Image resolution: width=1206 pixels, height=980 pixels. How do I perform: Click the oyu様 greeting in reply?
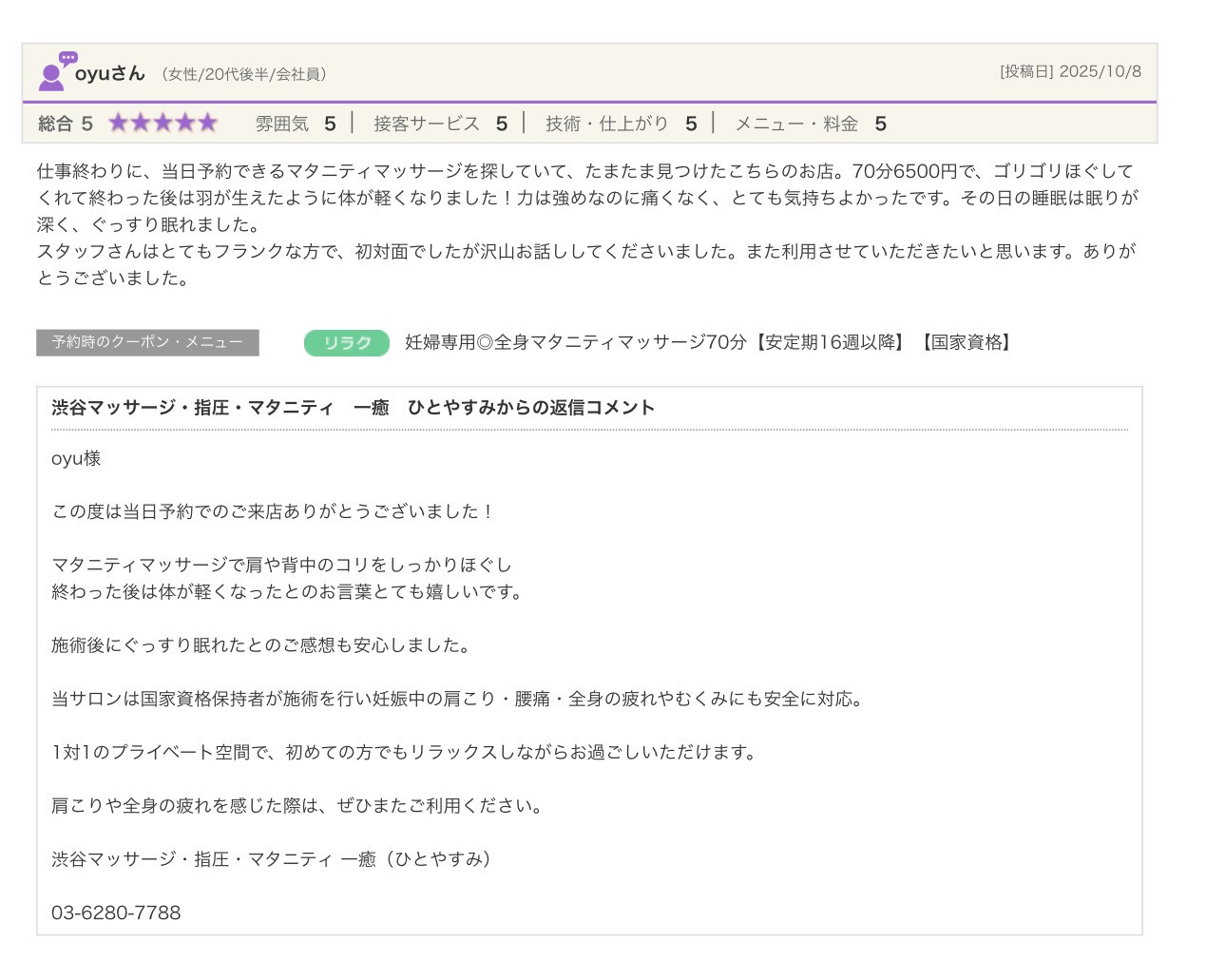pos(76,459)
